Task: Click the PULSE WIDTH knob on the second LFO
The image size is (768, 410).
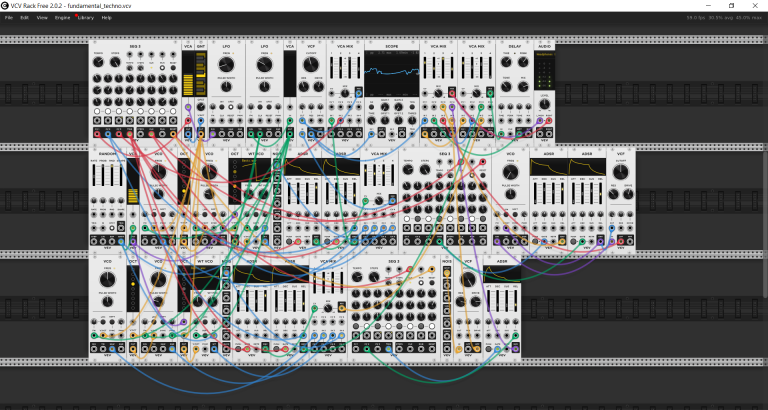Action: point(264,87)
